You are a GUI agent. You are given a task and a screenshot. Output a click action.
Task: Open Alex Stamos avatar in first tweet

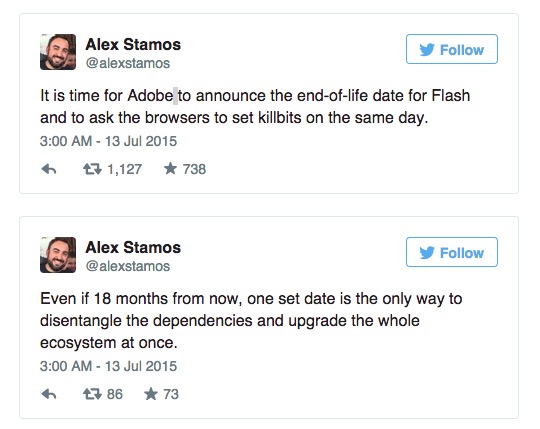tap(58, 52)
